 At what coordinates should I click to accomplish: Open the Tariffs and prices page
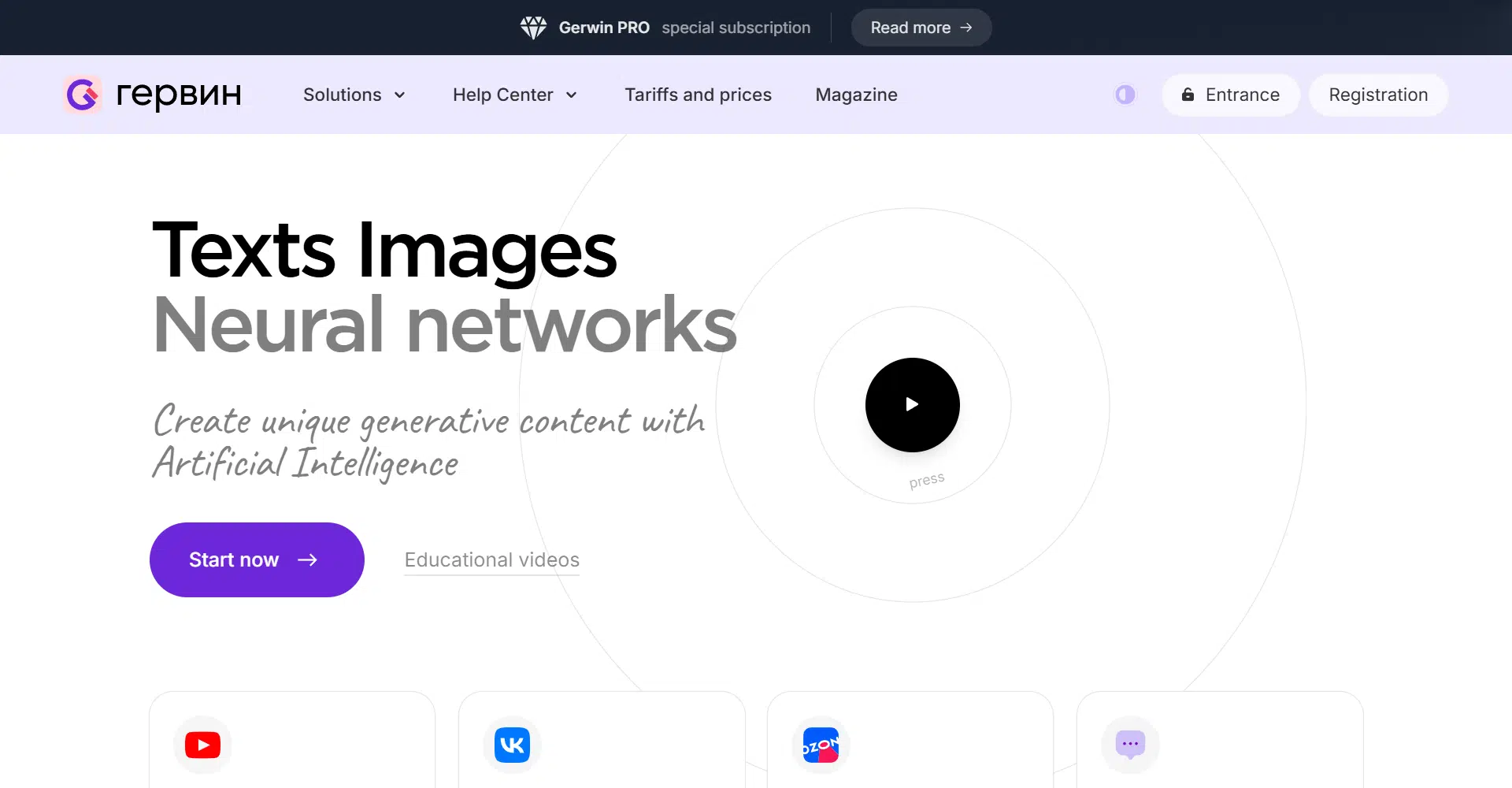pos(698,95)
